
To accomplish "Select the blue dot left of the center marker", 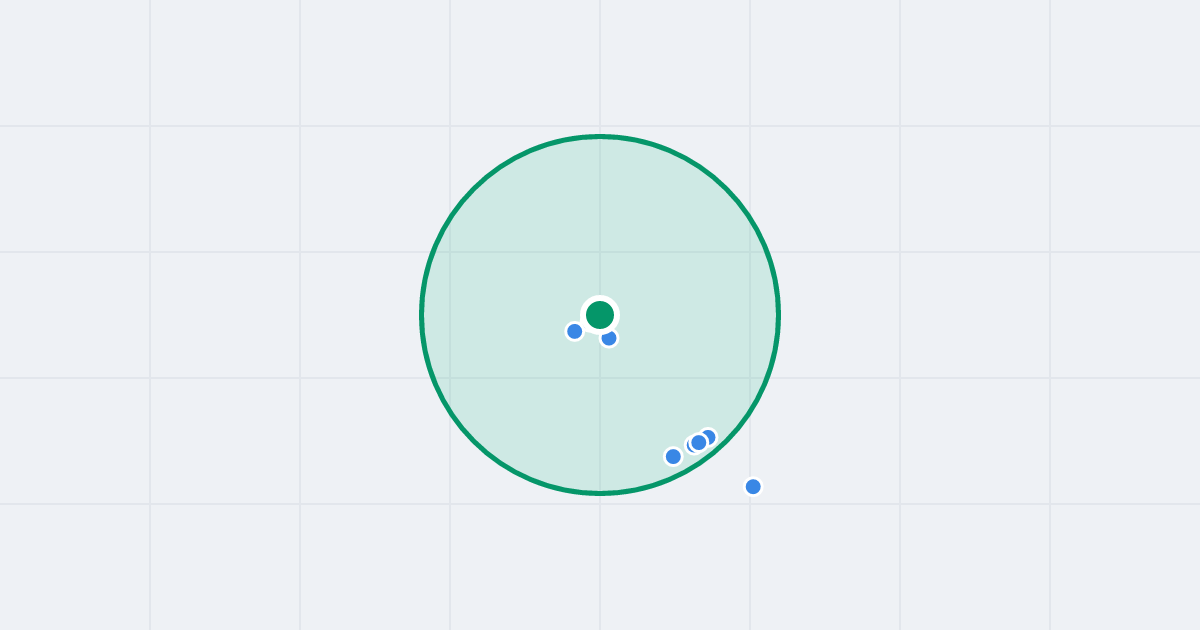I will click(x=575, y=331).
